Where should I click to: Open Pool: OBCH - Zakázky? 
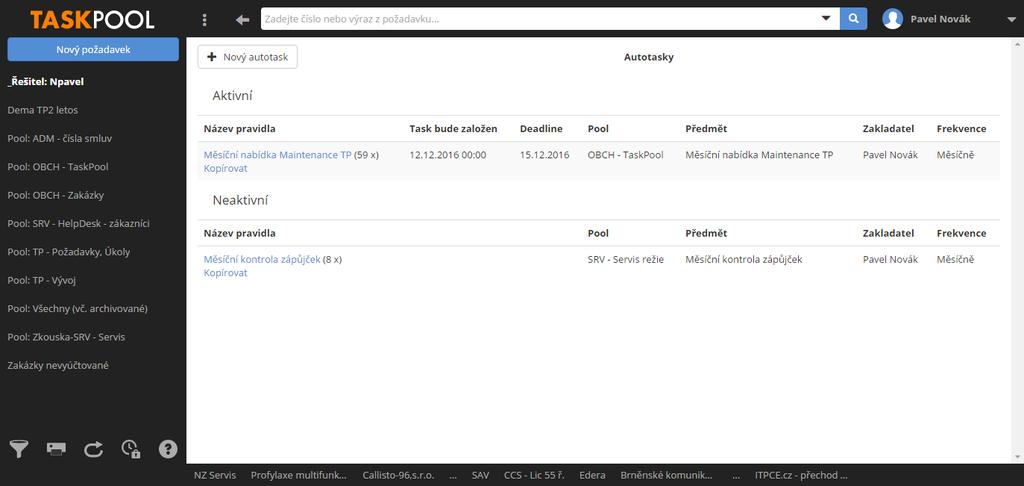pyautogui.click(x=56, y=195)
